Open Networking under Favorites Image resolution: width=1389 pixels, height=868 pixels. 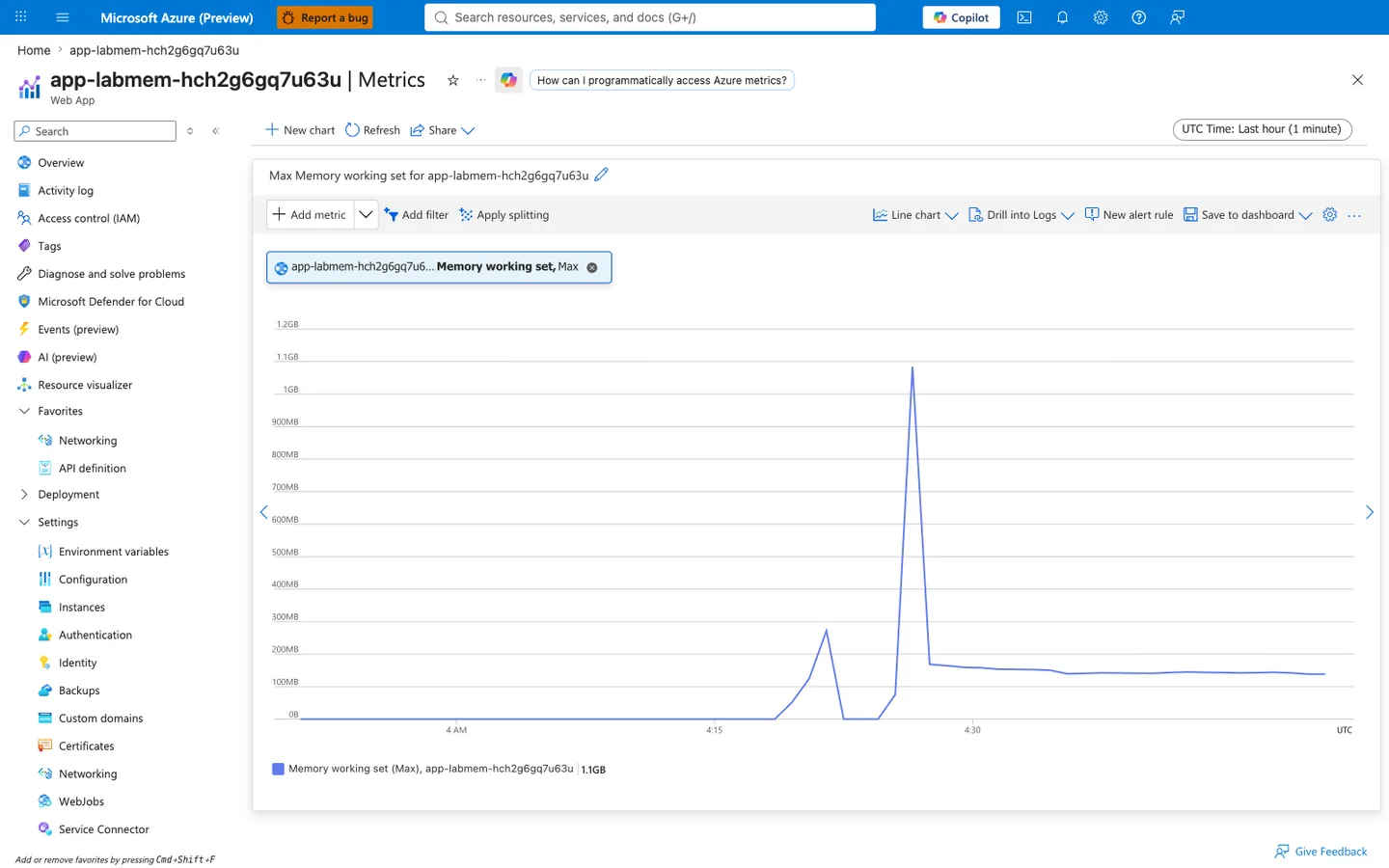coord(87,441)
